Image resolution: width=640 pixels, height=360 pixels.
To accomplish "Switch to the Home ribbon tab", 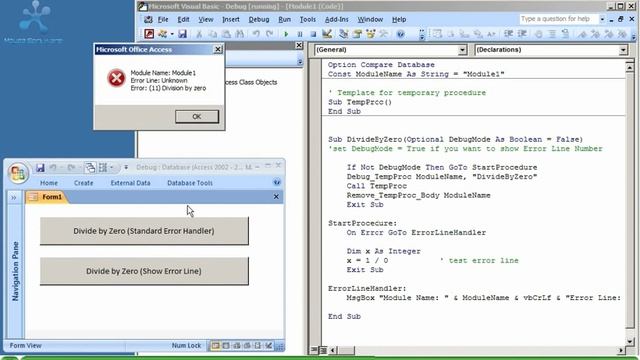I will click(49, 183).
